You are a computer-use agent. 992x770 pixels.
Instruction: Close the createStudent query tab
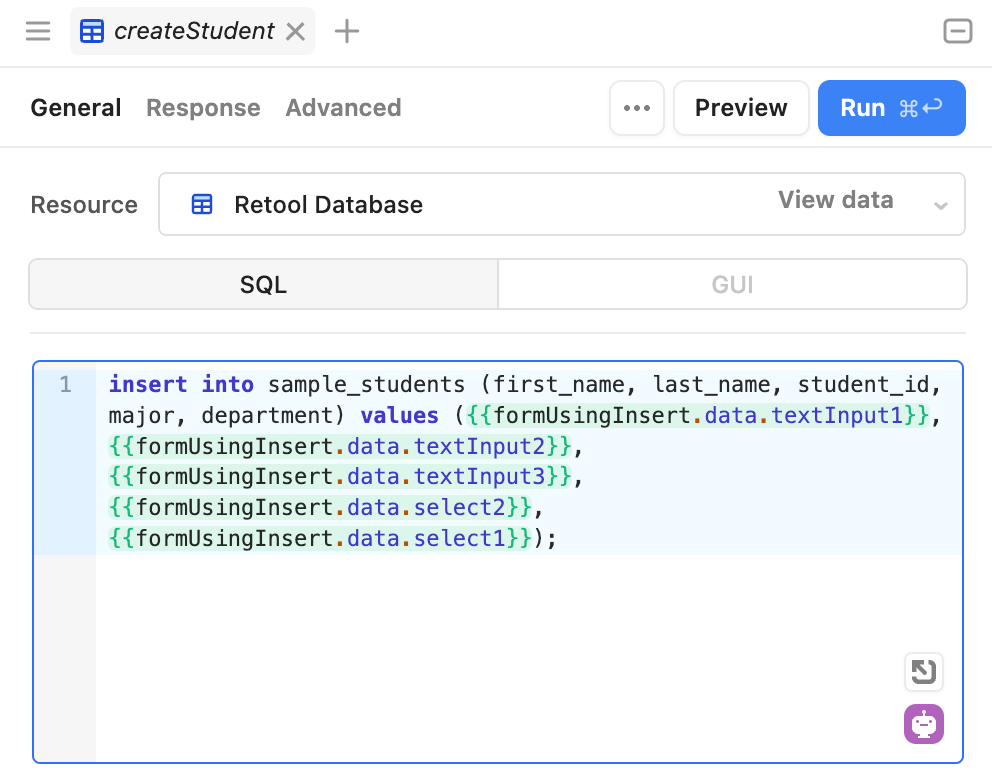coord(295,31)
